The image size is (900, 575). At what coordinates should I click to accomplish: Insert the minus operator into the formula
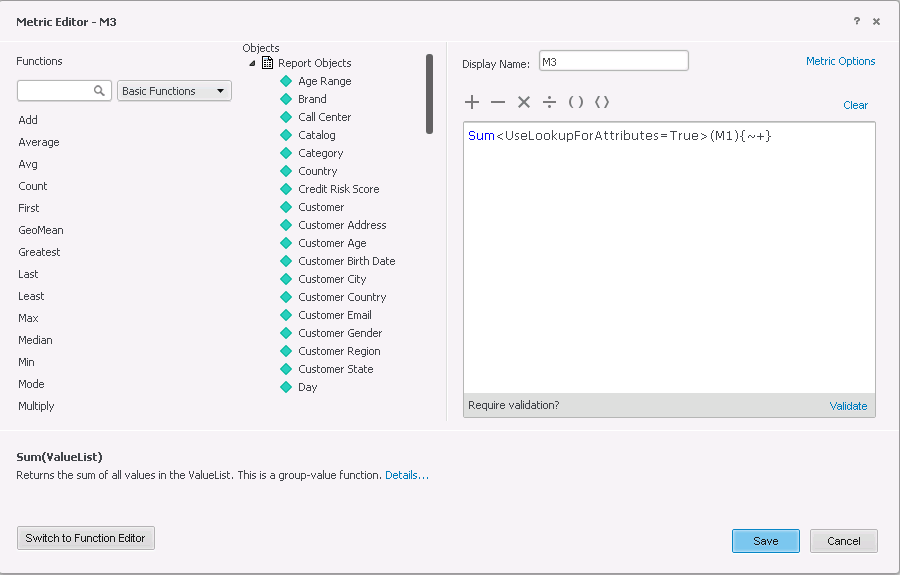(498, 103)
